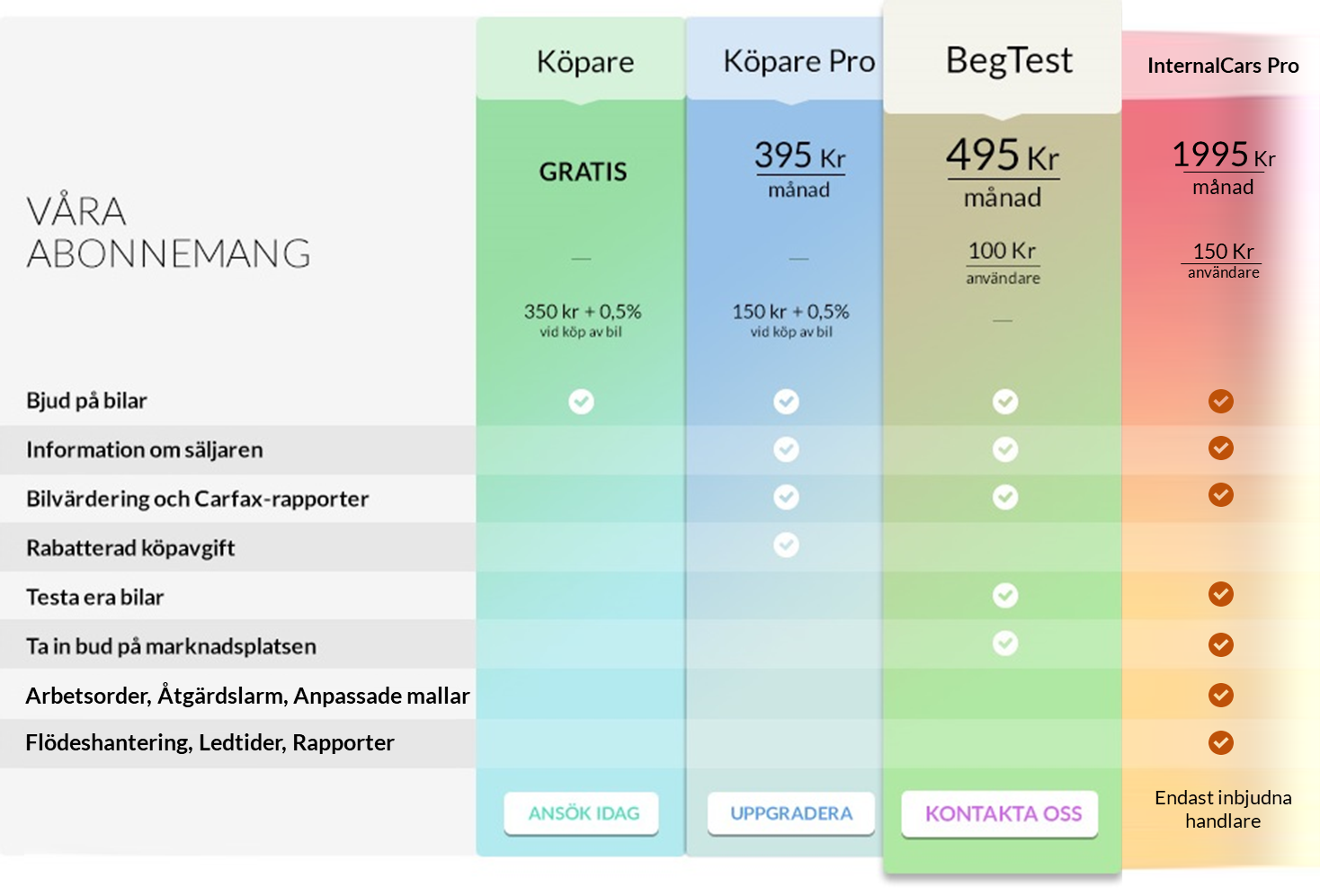Click BegTest checkmark for Testa era bilar
This screenshot has width=1320, height=896.
click(1005, 595)
